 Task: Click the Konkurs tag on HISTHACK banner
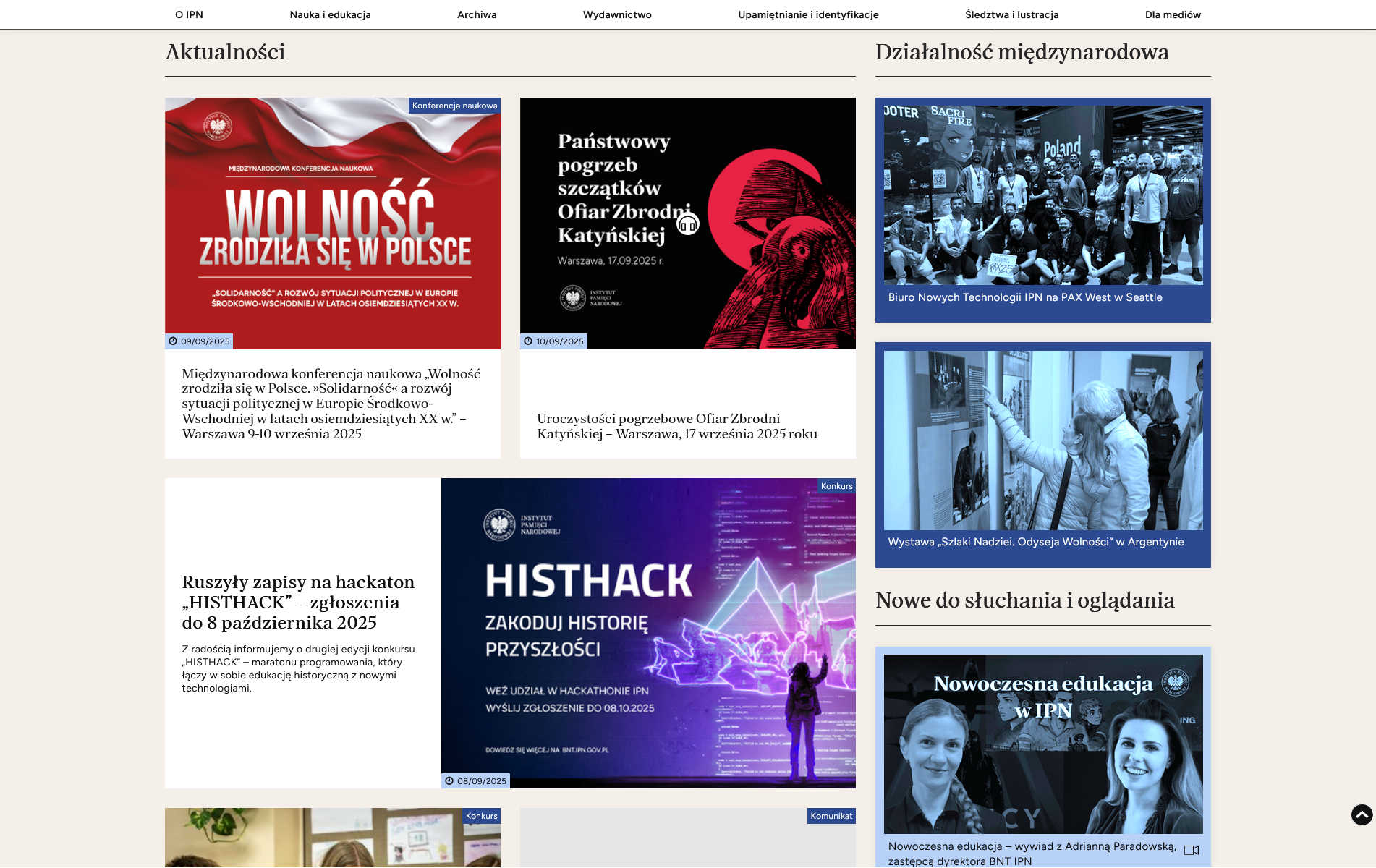tap(836, 486)
